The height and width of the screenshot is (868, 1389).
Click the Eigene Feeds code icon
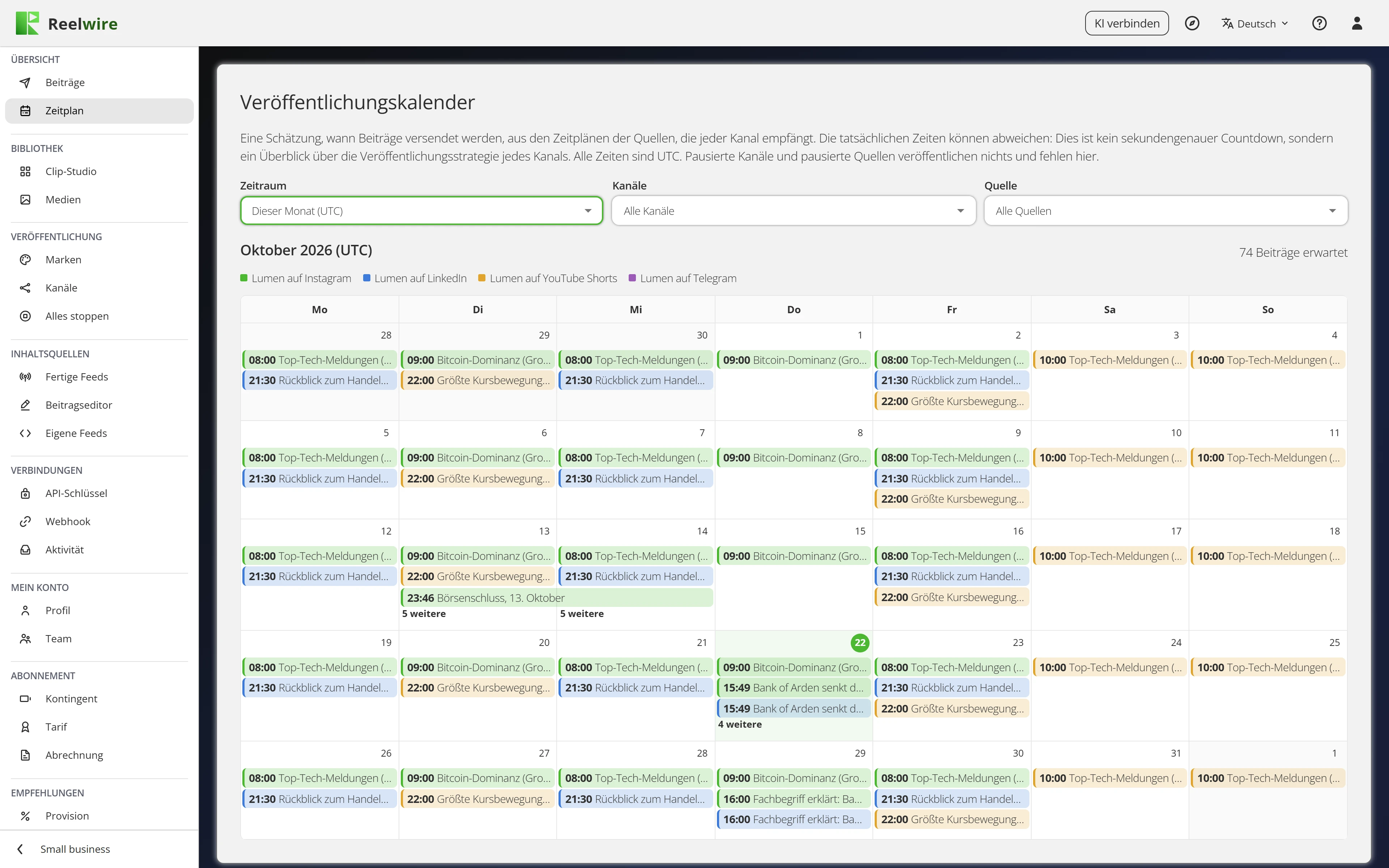tap(25, 433)
